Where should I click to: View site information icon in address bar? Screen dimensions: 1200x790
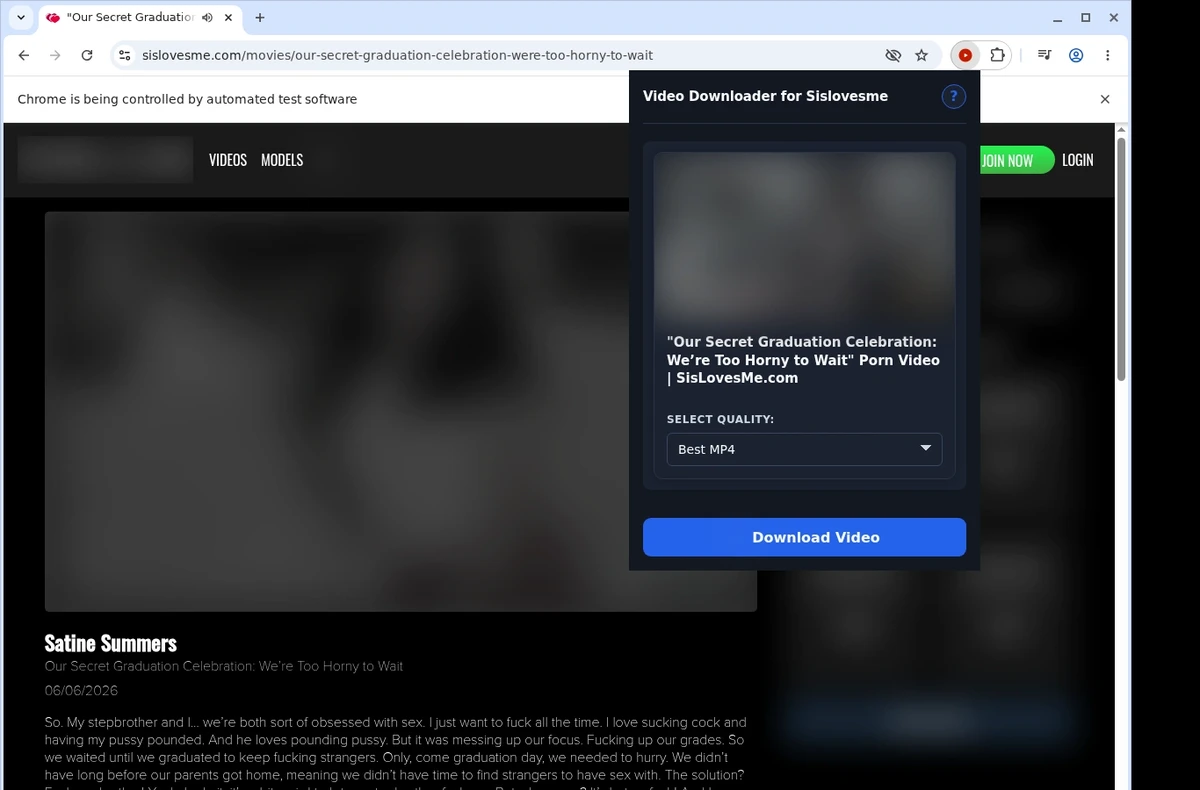123,56
